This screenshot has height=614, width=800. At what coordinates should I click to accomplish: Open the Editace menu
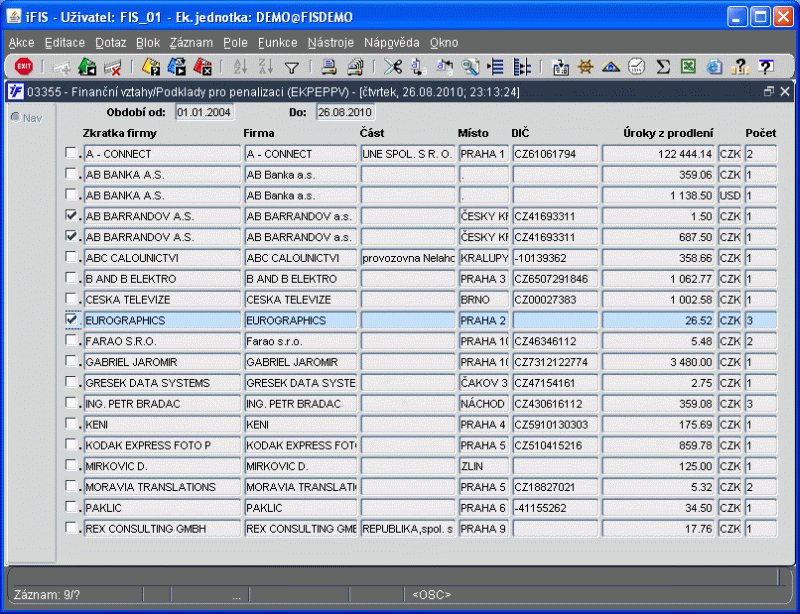click(x=65, y=43)
